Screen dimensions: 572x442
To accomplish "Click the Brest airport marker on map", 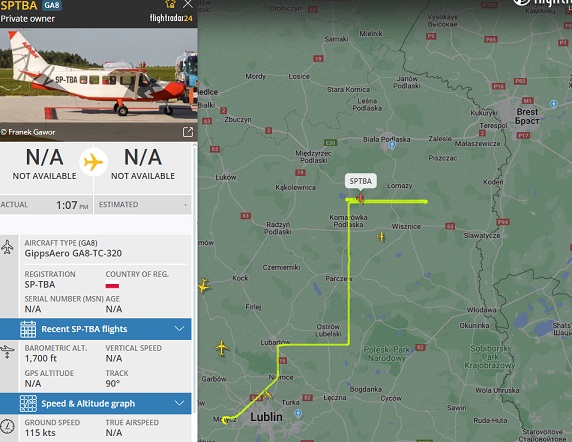I will [554, 105].
